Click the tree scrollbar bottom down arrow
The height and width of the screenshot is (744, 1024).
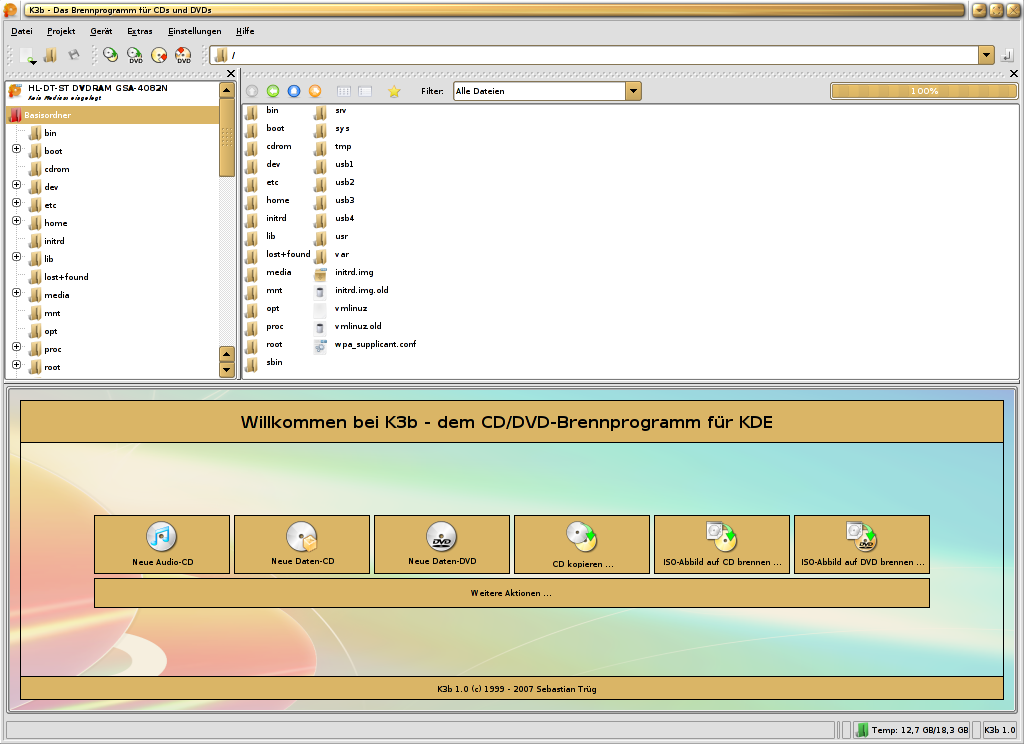click(x=227, y=370)
